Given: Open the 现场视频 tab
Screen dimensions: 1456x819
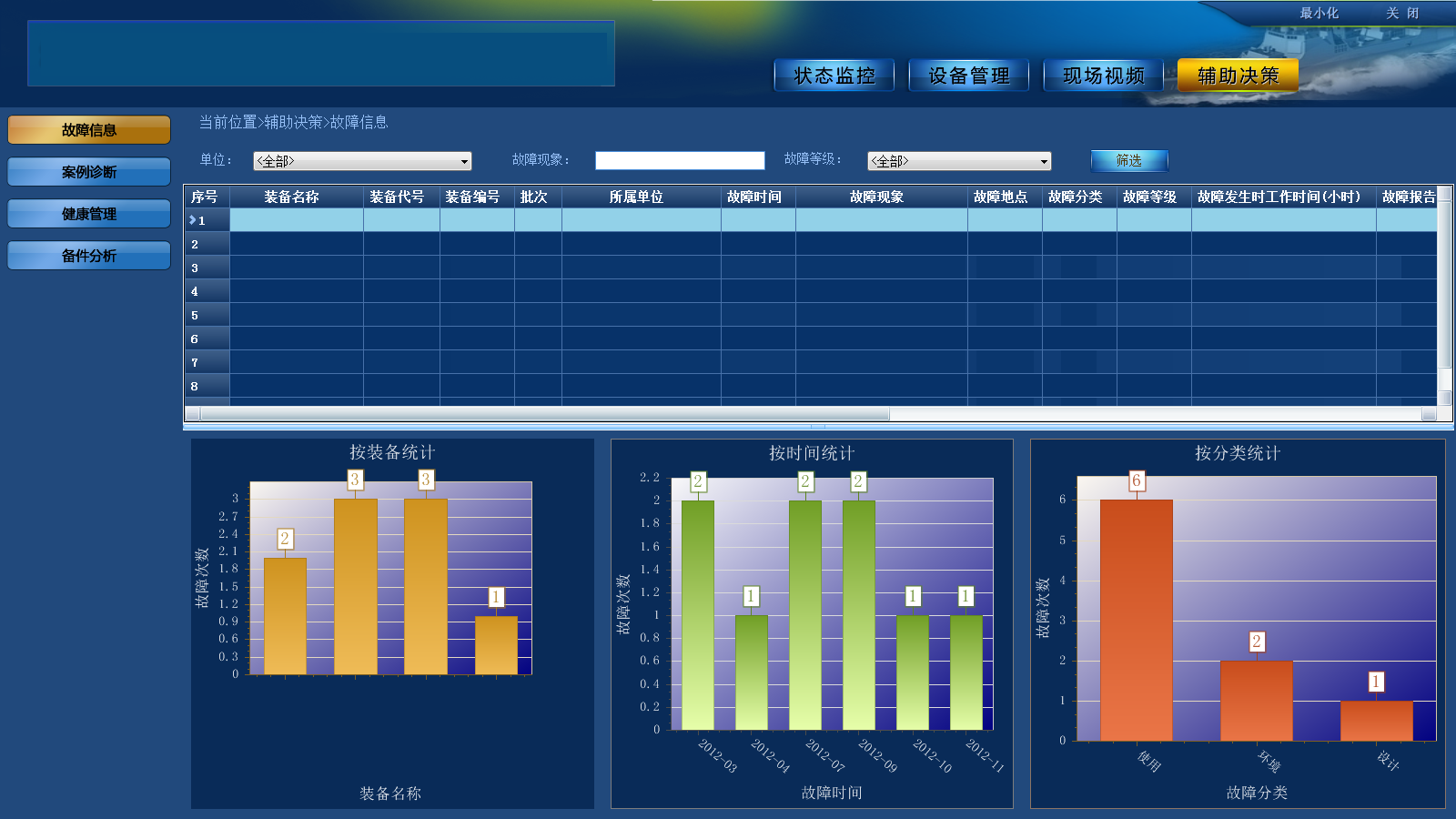Looking at the screenshot, I should tap(1103, 76).
